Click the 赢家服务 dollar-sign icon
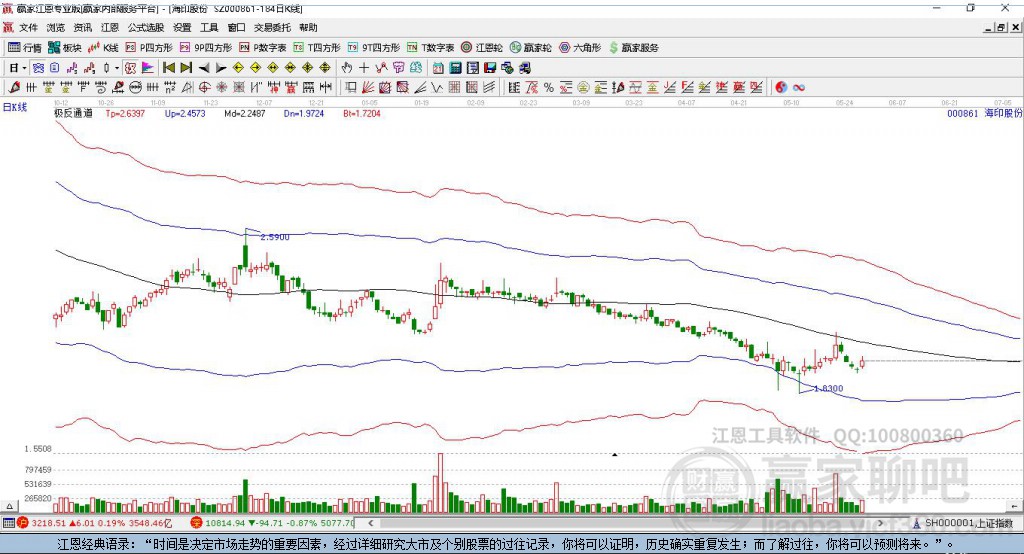This screenshot has width=1024, height=554. click(x=613, y=48)
